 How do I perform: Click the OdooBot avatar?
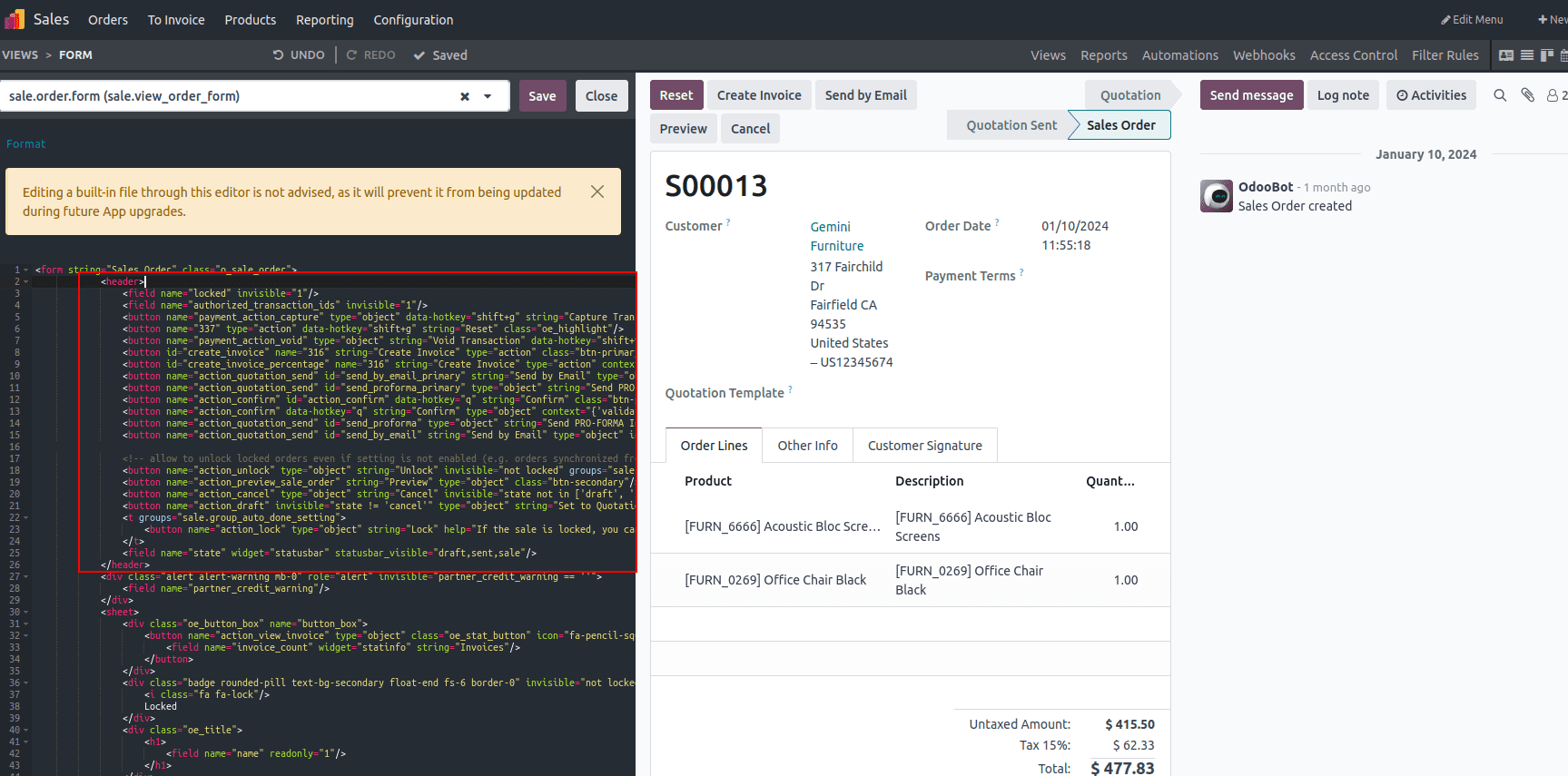[1217, 196]
